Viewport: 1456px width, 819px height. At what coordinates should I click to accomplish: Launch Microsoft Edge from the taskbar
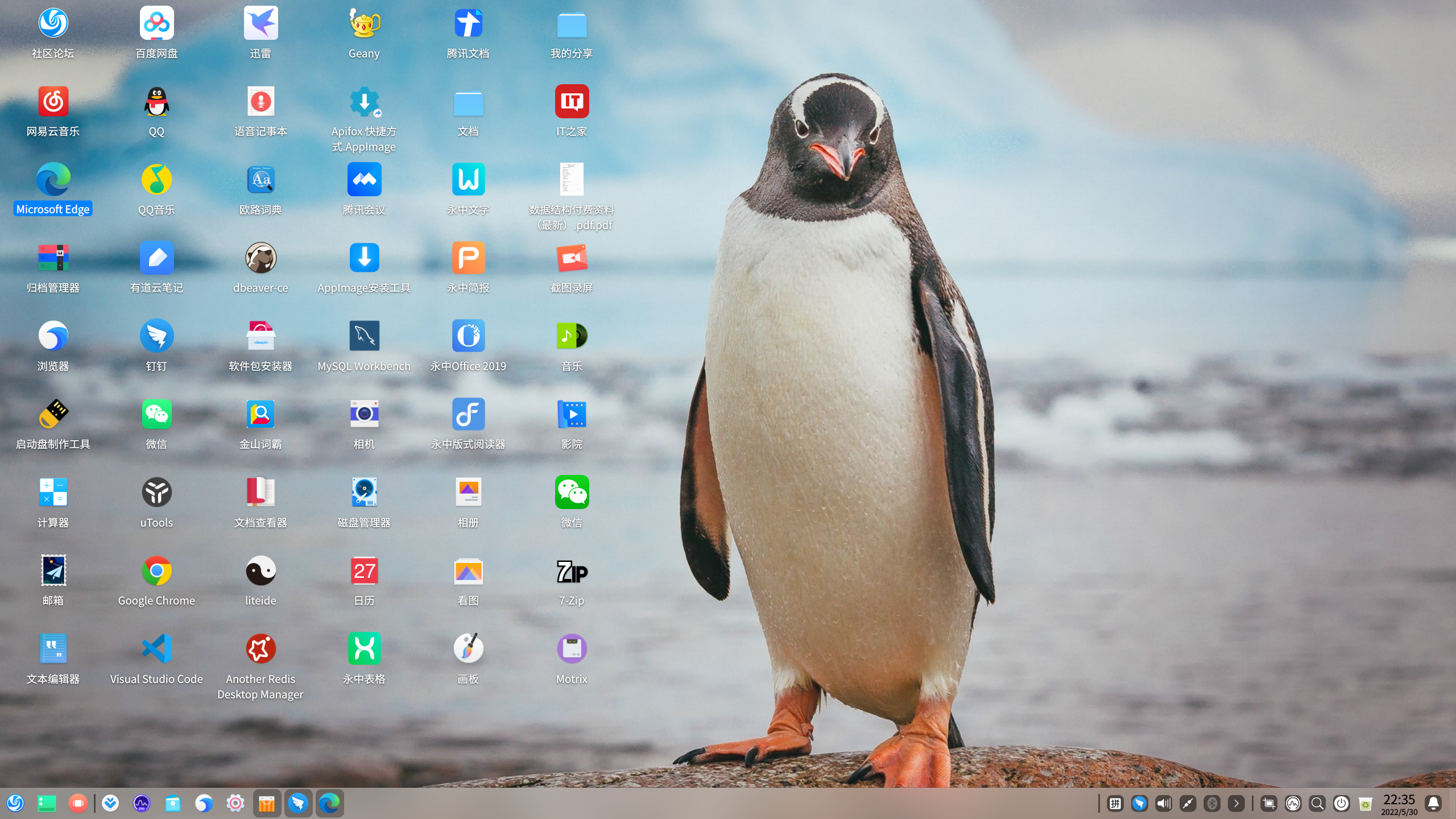pos(330,803)
